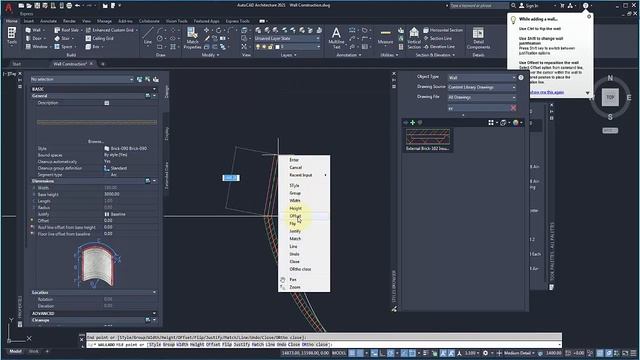
Task: Click Horizontal Section tool
Action: click(x=443, y=30)
